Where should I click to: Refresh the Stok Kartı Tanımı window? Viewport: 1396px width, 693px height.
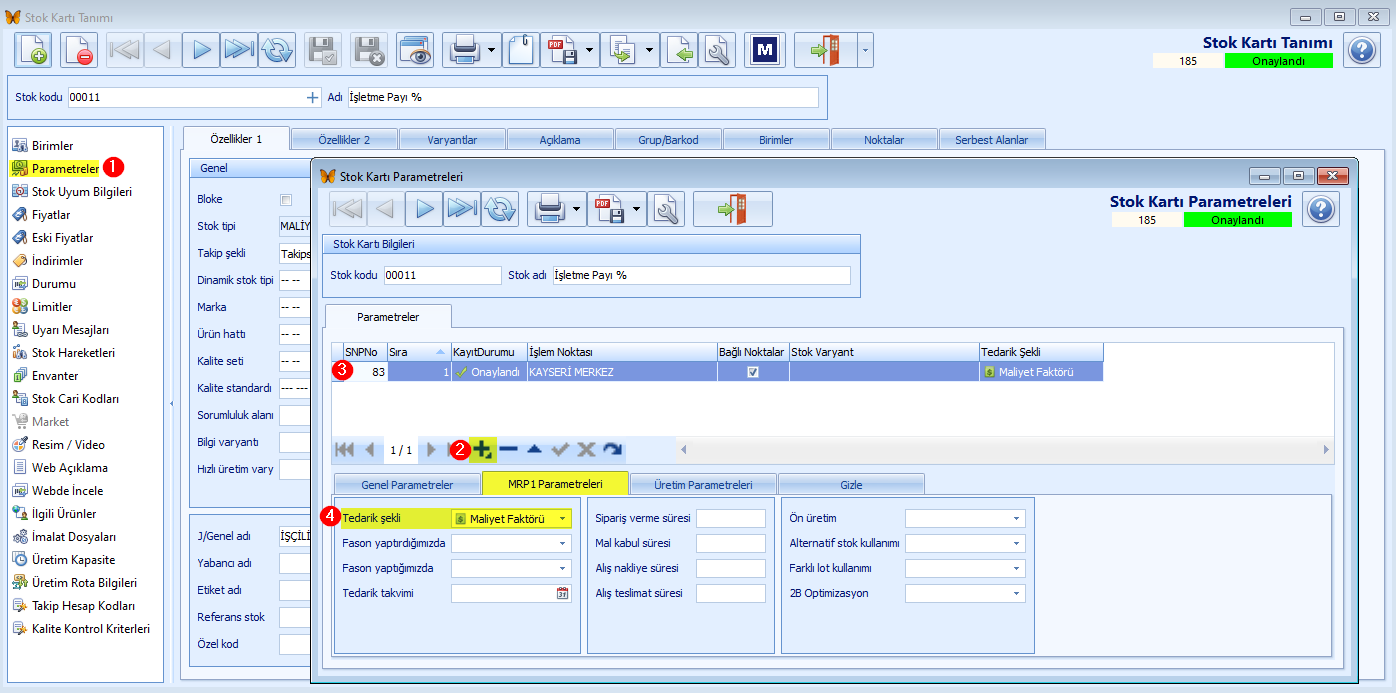click(277, 50)
